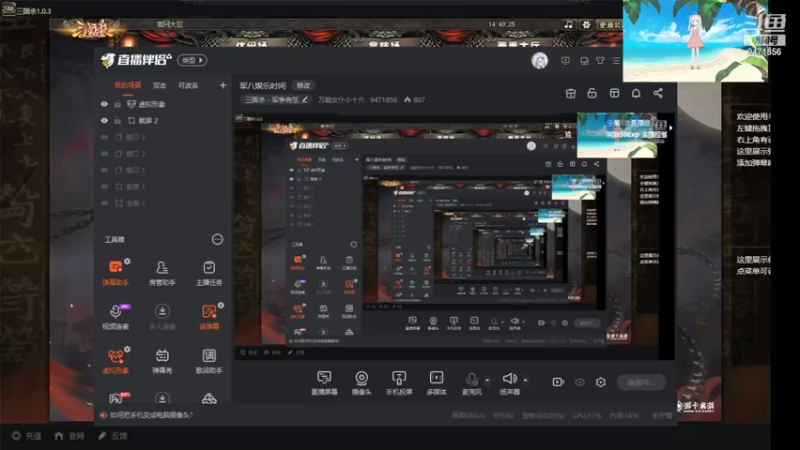Open the 官网 link at game bottom
800x450 pixels.
tap(69, 436)
